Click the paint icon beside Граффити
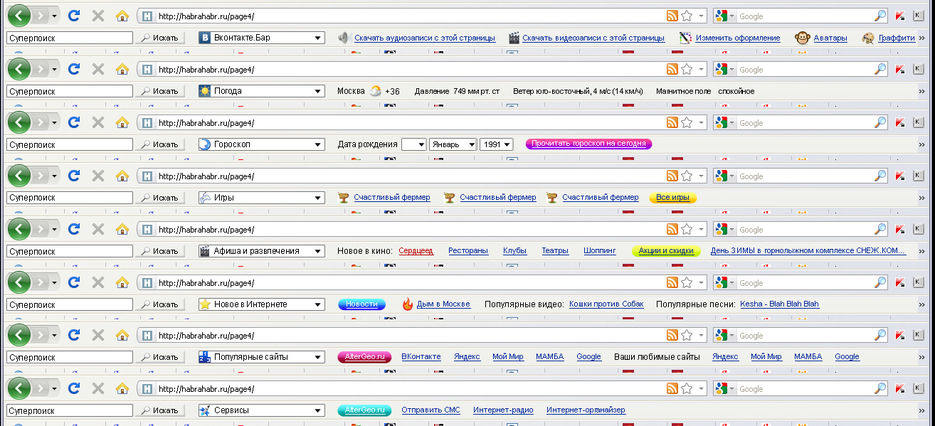The height and width of the screenshot is (426, 935). (x=868, y=38)
